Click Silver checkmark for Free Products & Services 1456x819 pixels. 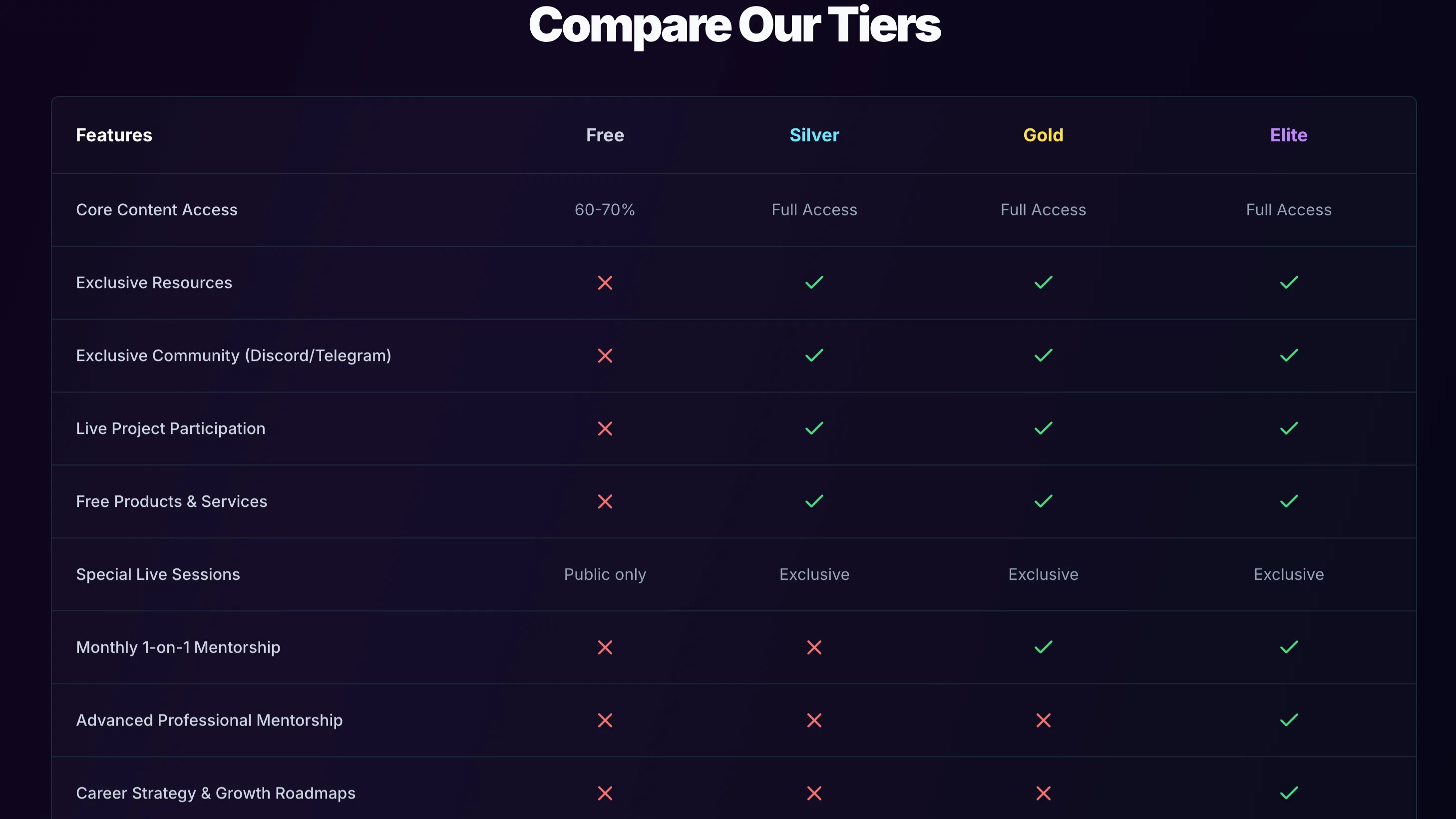(x=814, y=501)
